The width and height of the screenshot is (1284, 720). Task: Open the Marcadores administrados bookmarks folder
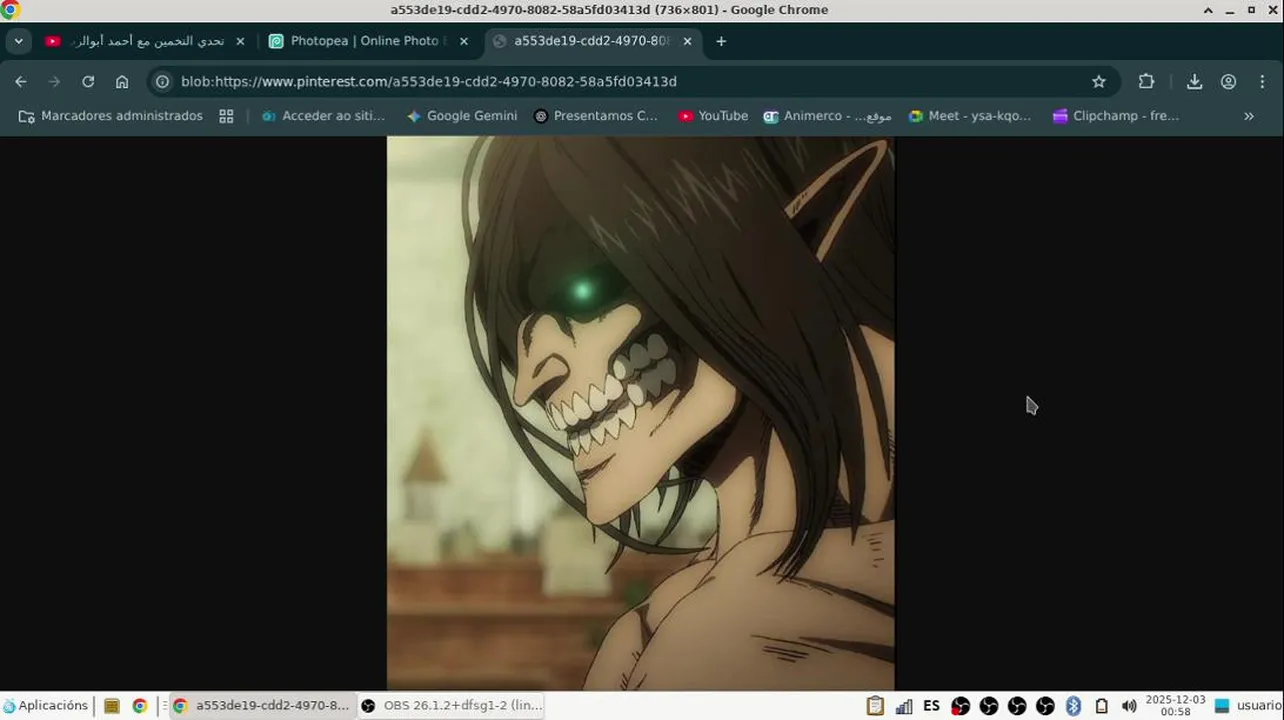[110, 116]
